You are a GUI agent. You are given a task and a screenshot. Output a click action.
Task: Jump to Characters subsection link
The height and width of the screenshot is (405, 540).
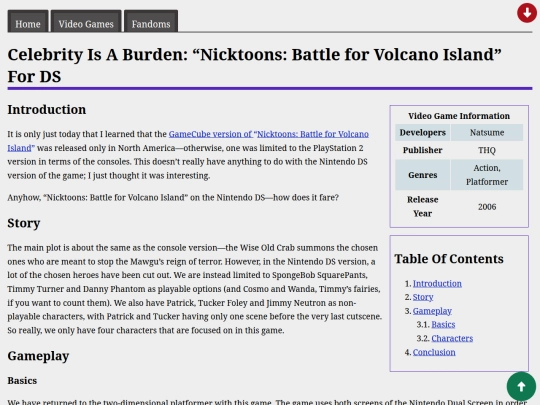[x=452, y=338]
